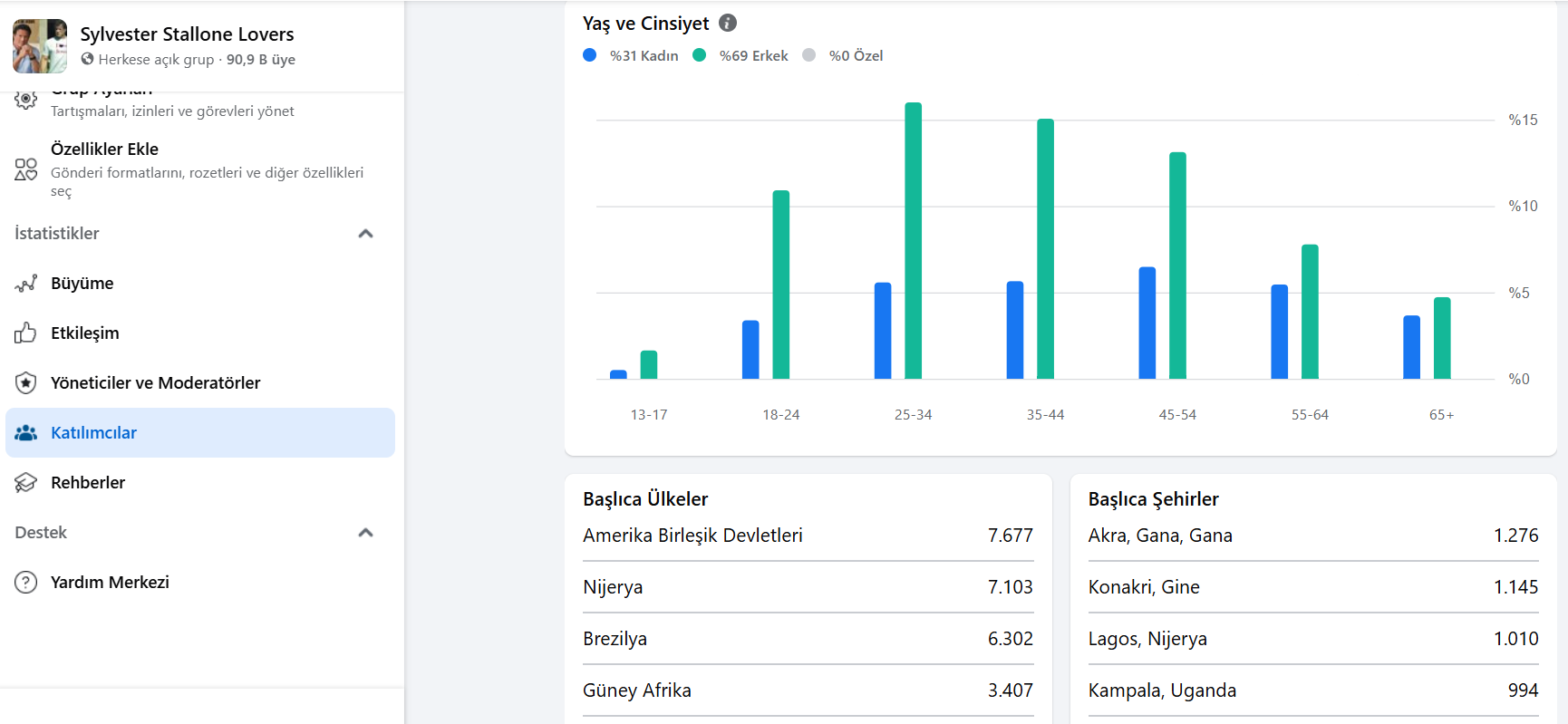Click the 13-17 age axis label

point(649,415)
